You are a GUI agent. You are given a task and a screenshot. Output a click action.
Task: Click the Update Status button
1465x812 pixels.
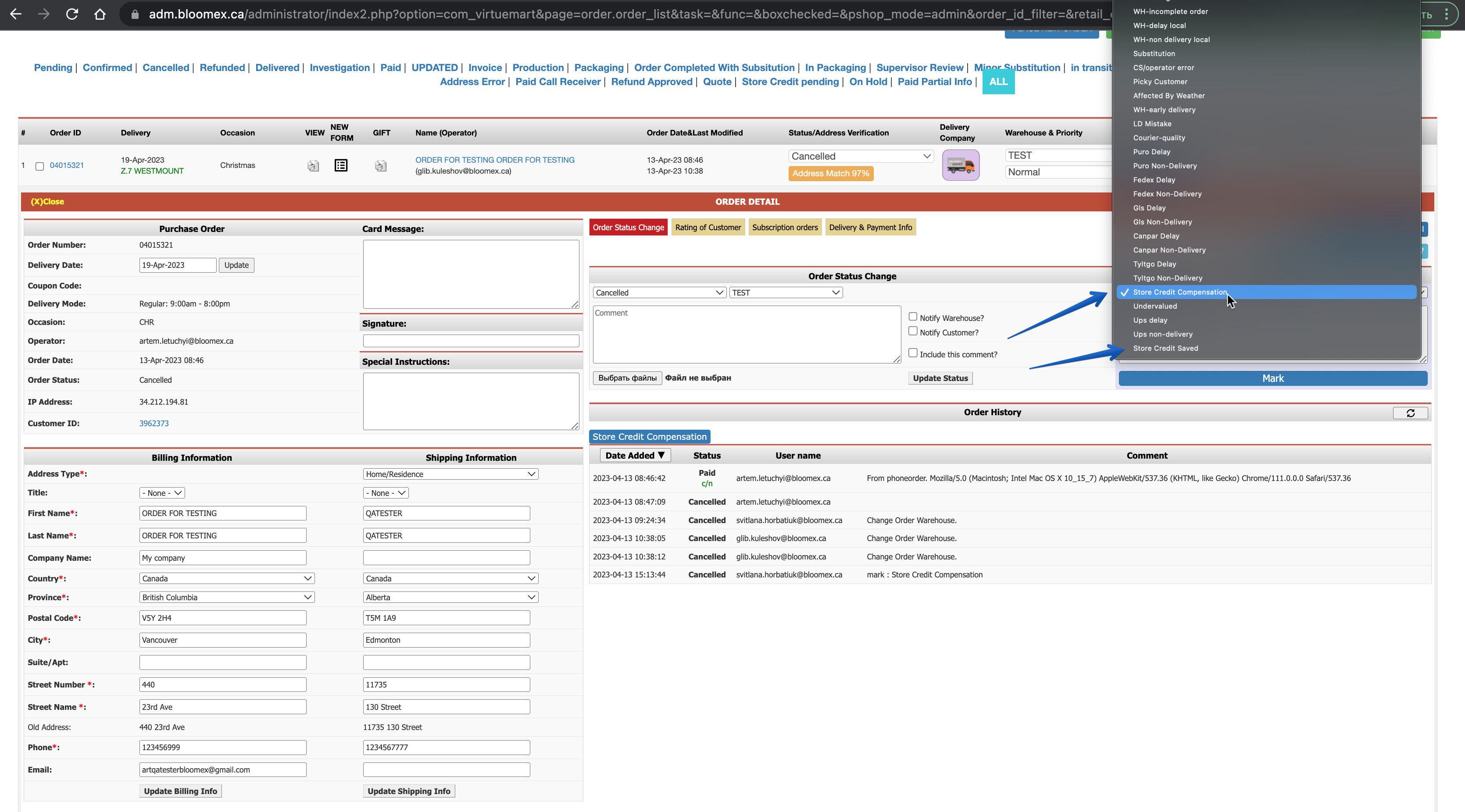pos(940,378)
